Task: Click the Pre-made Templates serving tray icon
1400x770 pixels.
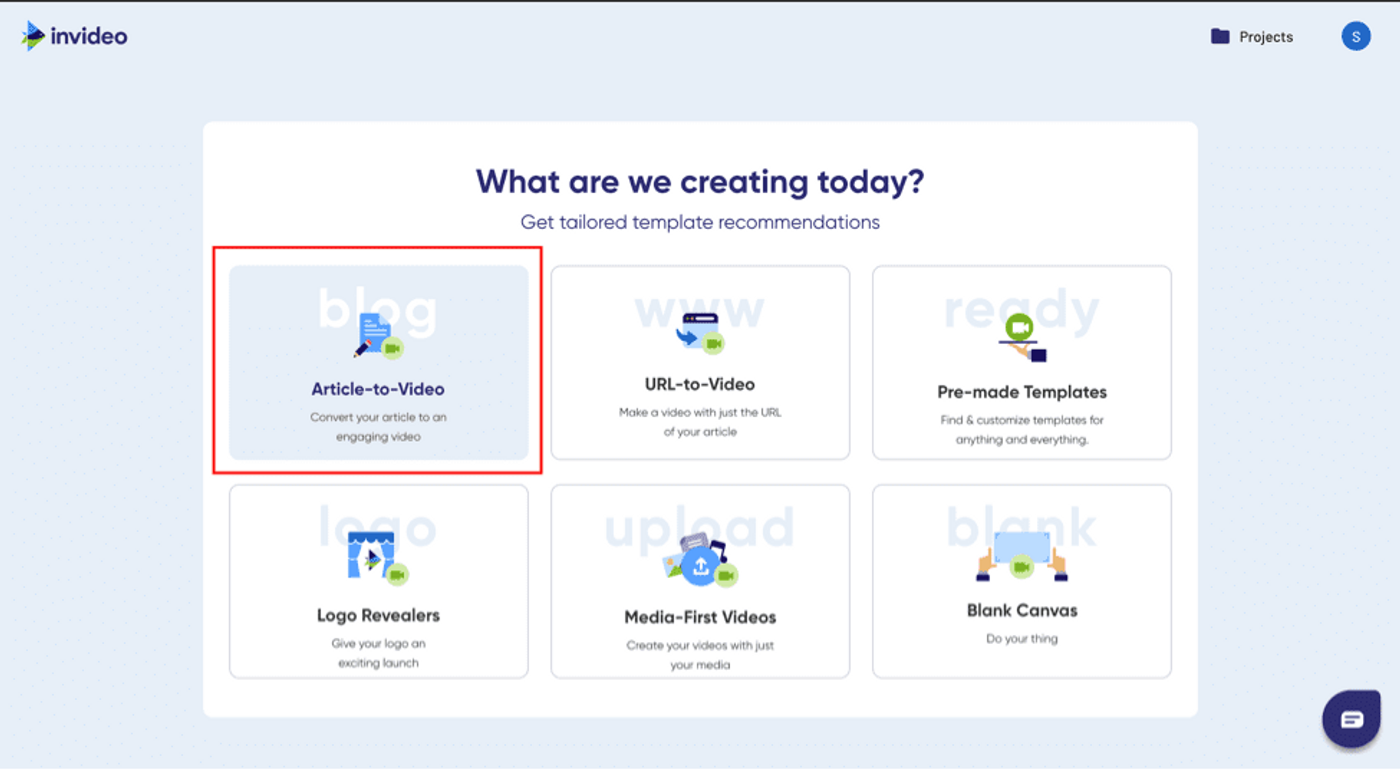Action: coord(1022,338)
